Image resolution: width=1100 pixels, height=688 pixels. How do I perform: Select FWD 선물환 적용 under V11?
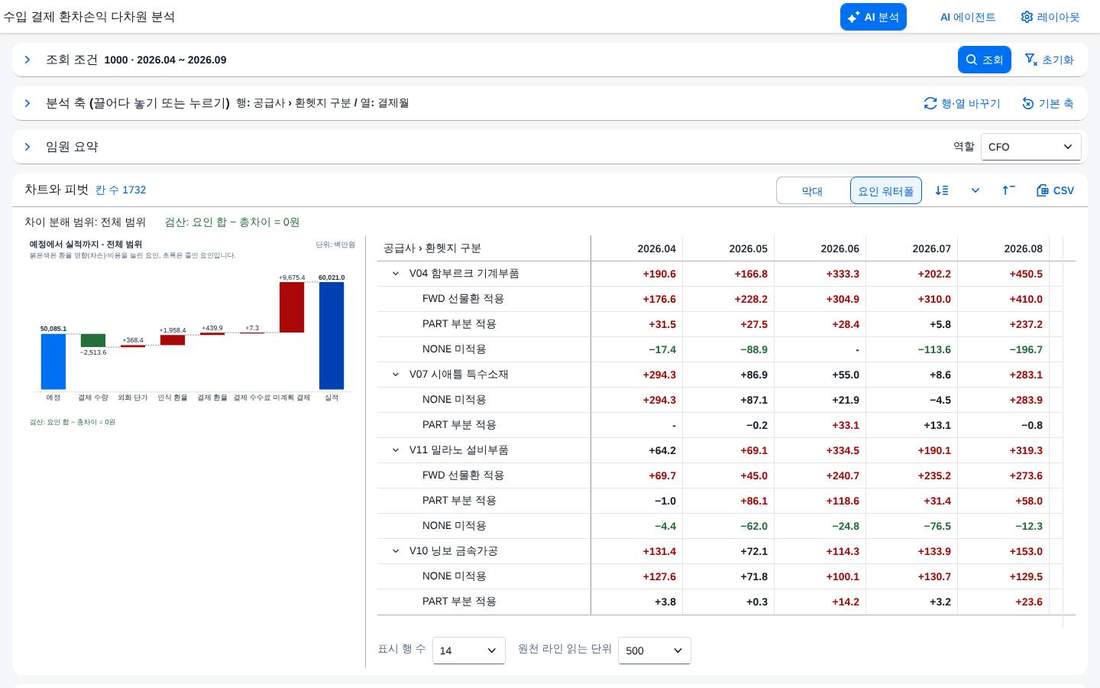[463, 475]
